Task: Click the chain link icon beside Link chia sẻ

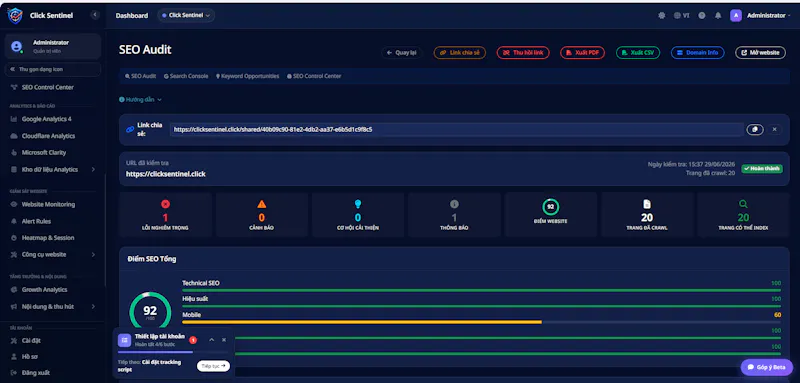Action: tap(130, 130)
